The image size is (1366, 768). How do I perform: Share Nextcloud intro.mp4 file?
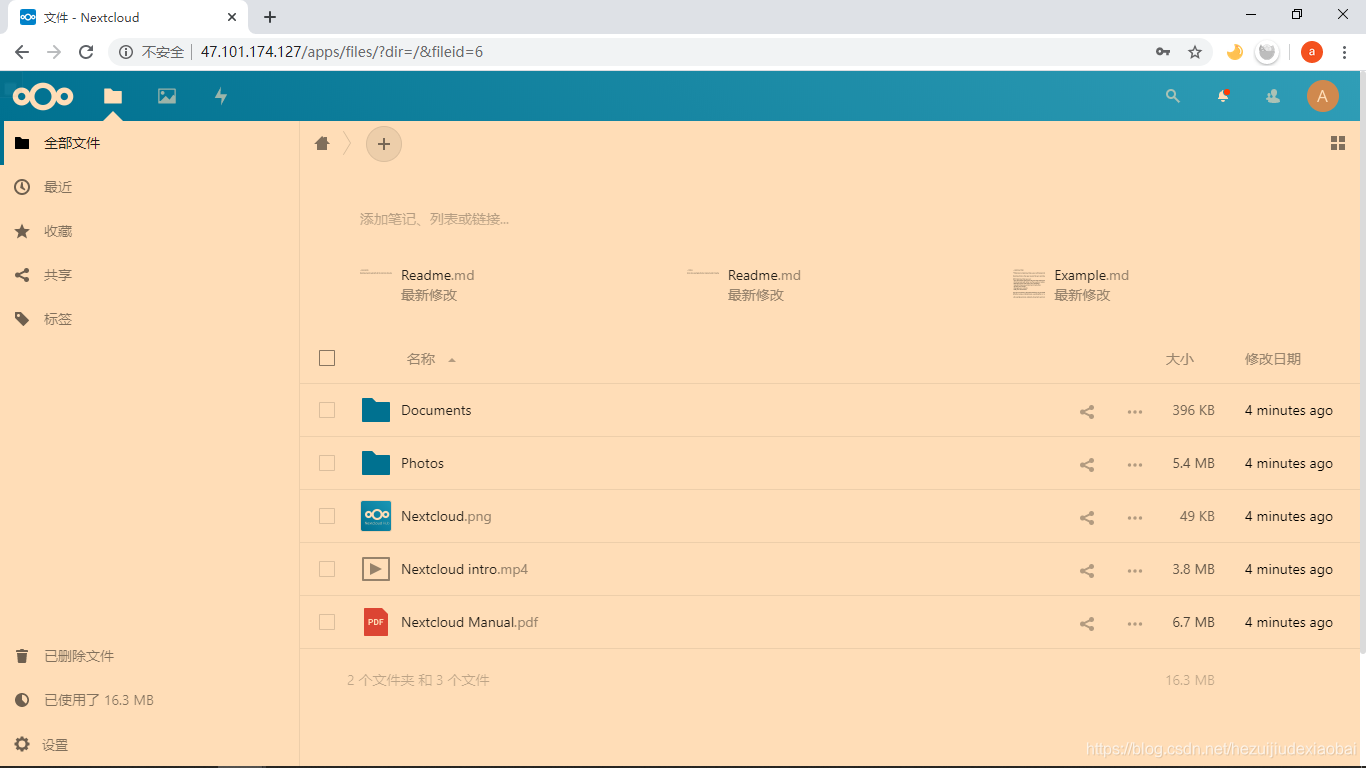(1087, 570)
